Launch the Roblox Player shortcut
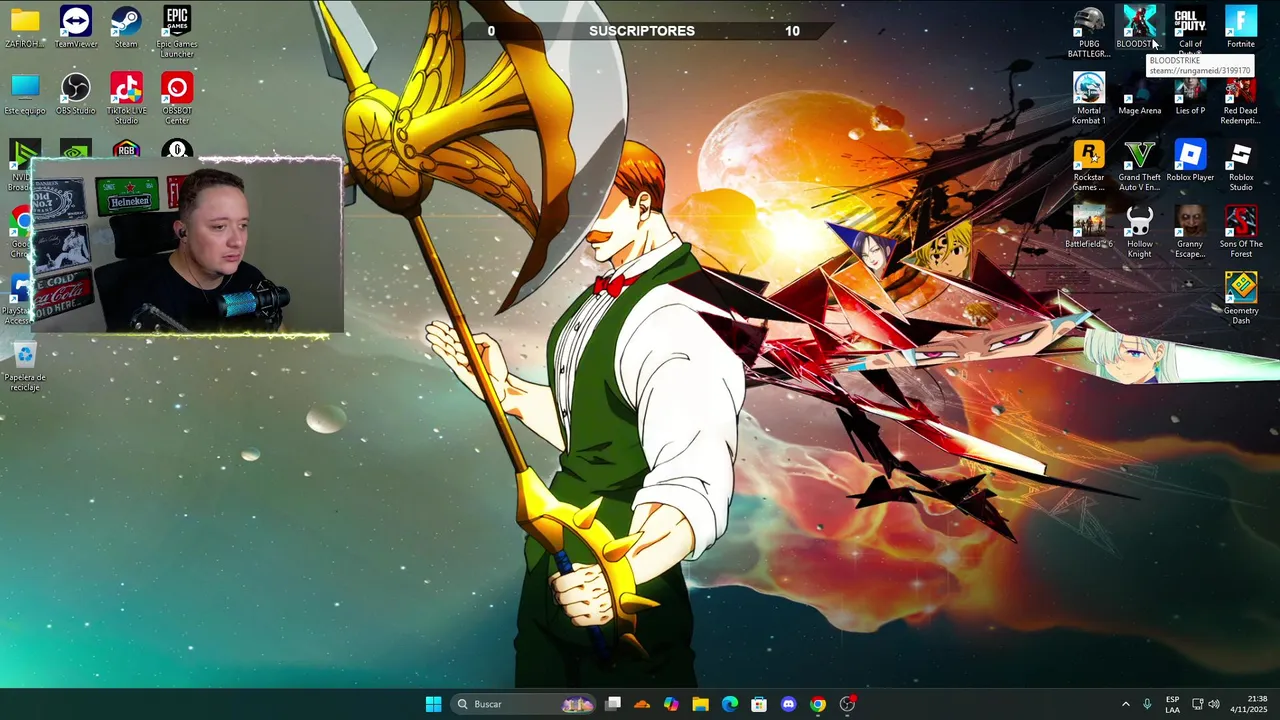1280x720 pixels. coord(1190,161)
